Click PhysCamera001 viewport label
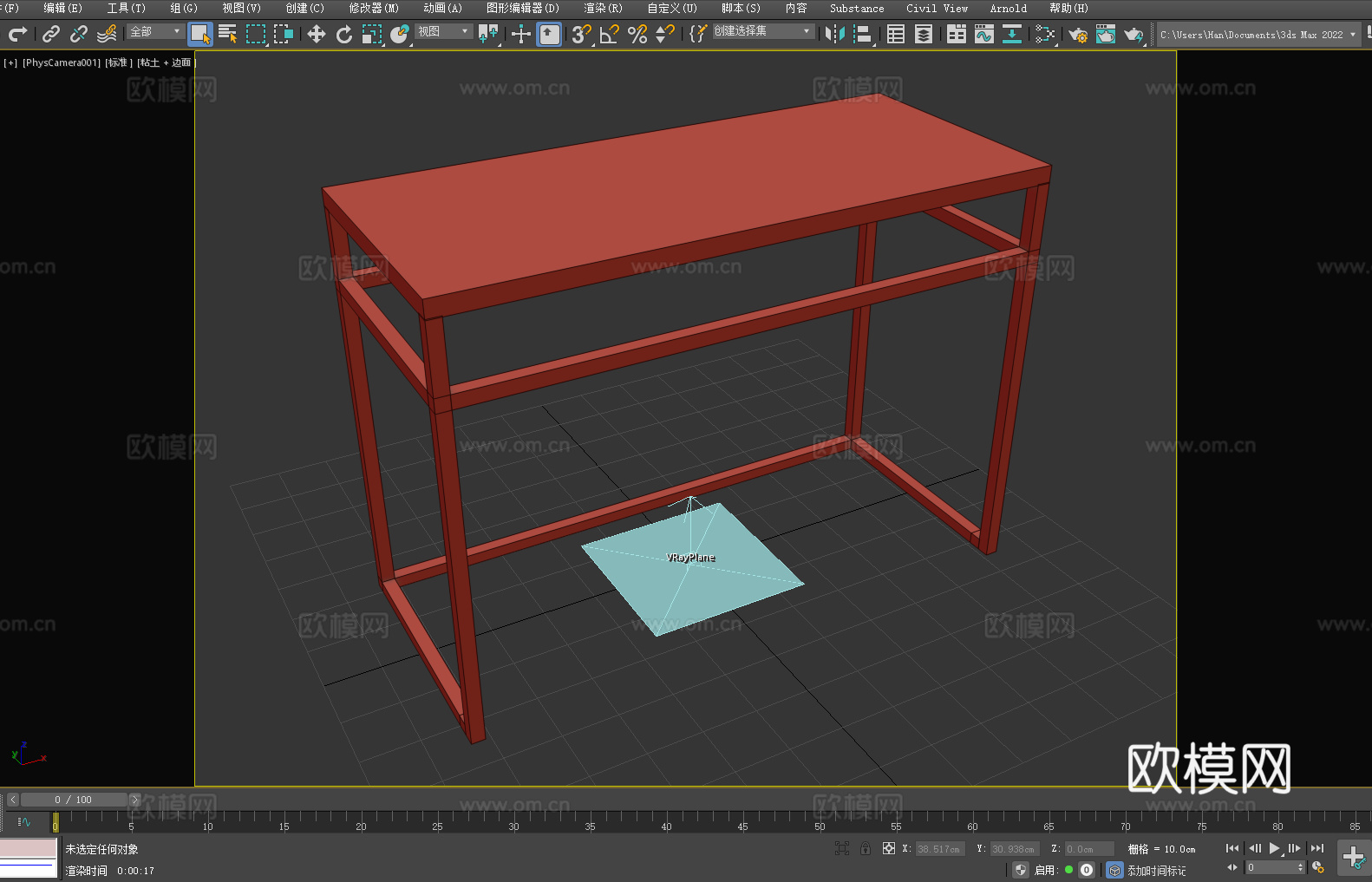Viewport: 1372px width, 882px height. click(62, 62)
